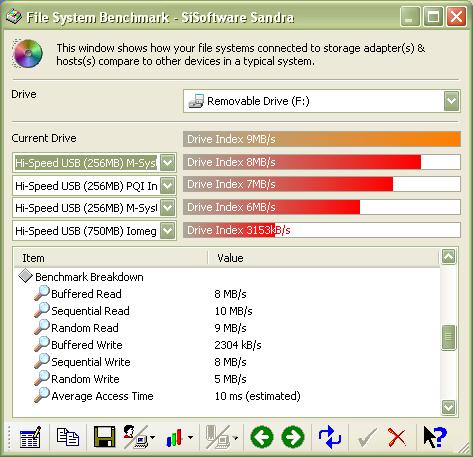The width and height of the screenshot is (473, 457).
Task: Click the removable drive icon in the combo box
Action: coord(196,101)
